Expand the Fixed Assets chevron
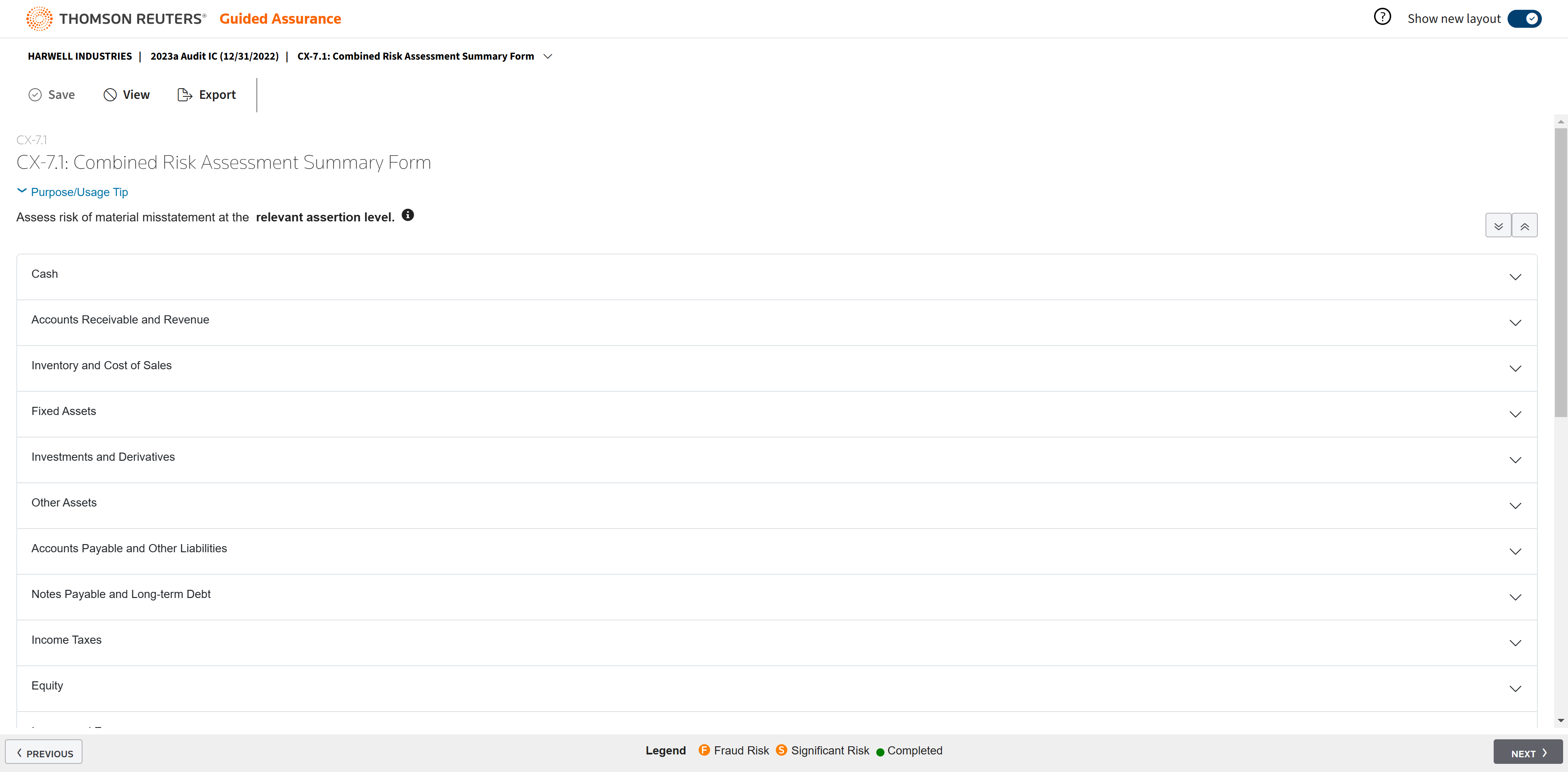The width and height of the screenshot is (1568, 772). (1515, 414)
